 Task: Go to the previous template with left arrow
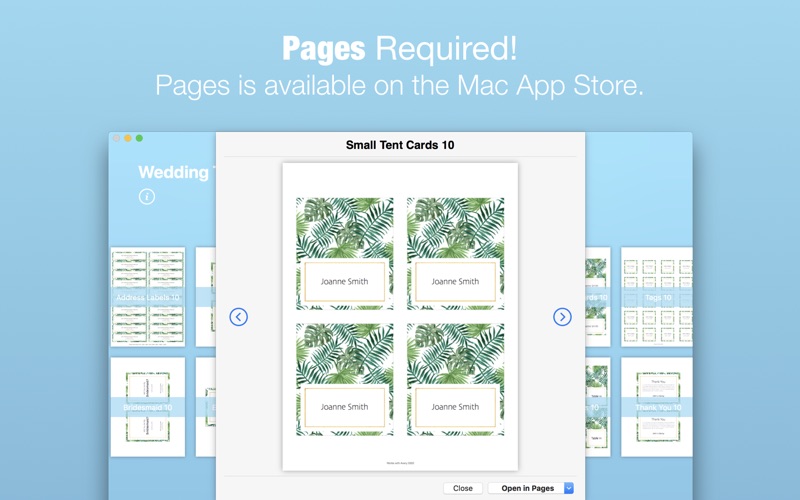coord(238,317)
